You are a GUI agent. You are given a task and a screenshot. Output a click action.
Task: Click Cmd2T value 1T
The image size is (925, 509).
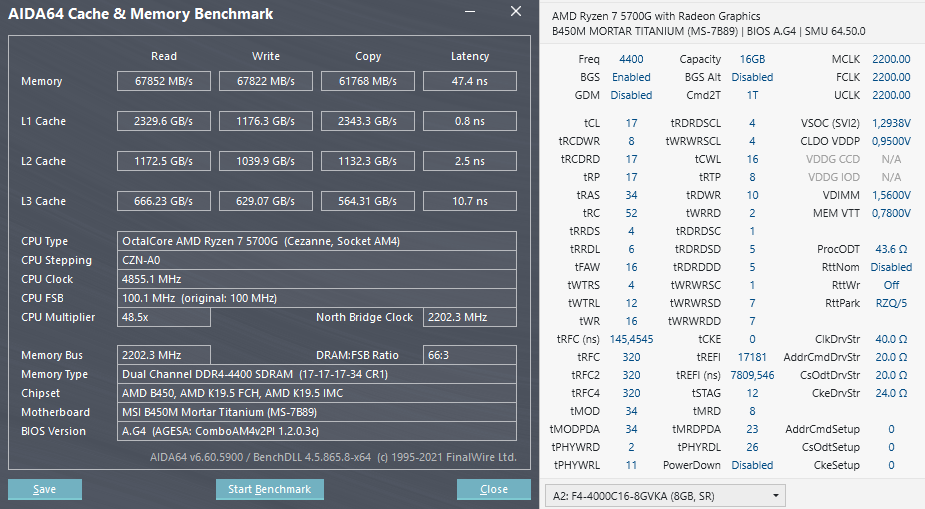(x=752, y=95)
